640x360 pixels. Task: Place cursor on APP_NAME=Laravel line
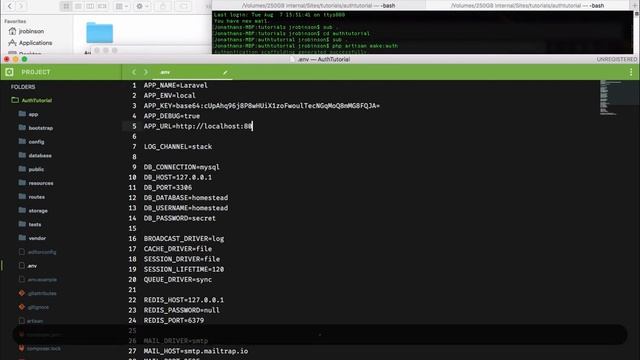pos(176,85)
